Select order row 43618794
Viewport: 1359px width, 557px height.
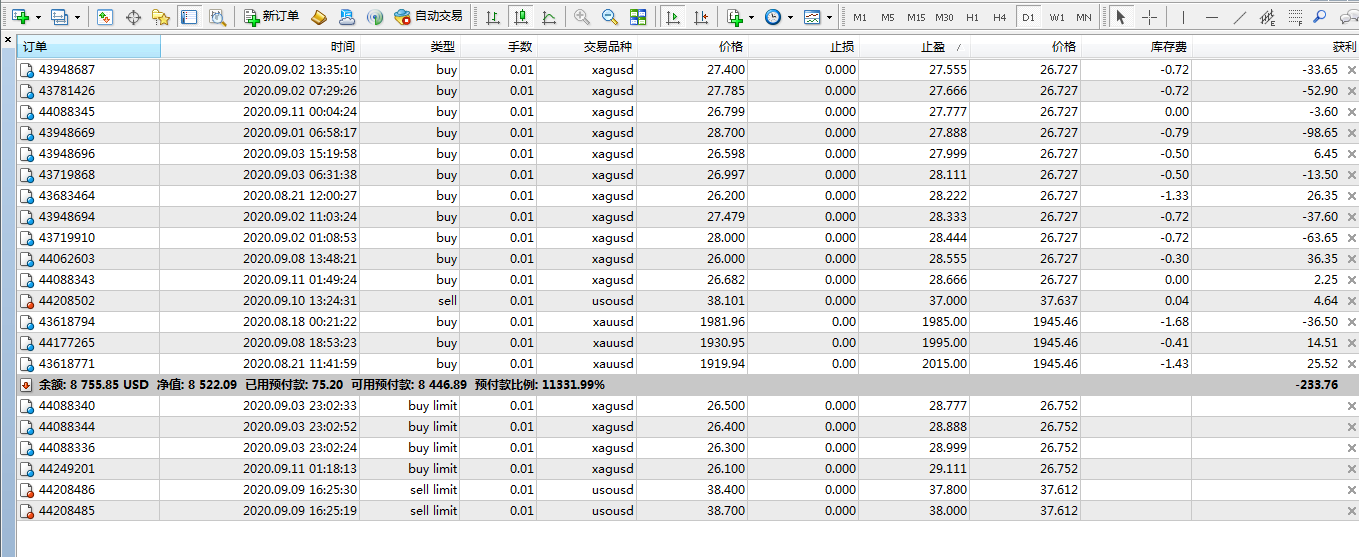[688, 322]
